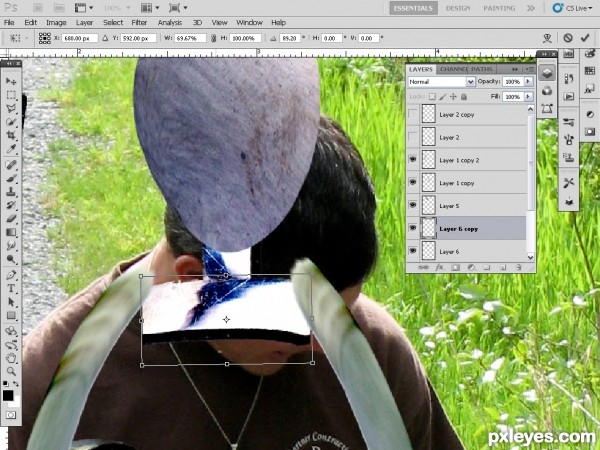Select the Healing Brush tool

[11, 165]
